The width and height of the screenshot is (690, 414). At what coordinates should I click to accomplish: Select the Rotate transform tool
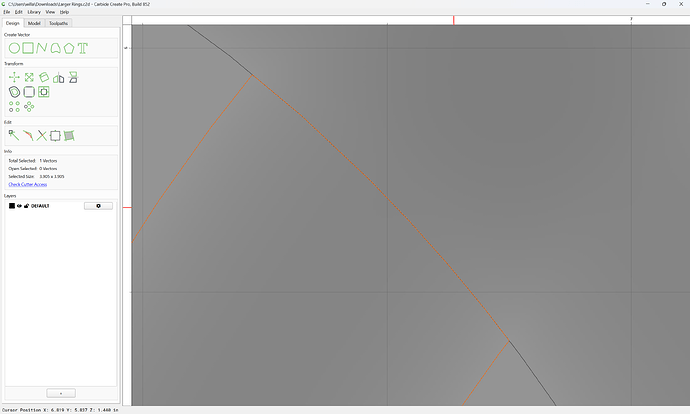(44, 77)
